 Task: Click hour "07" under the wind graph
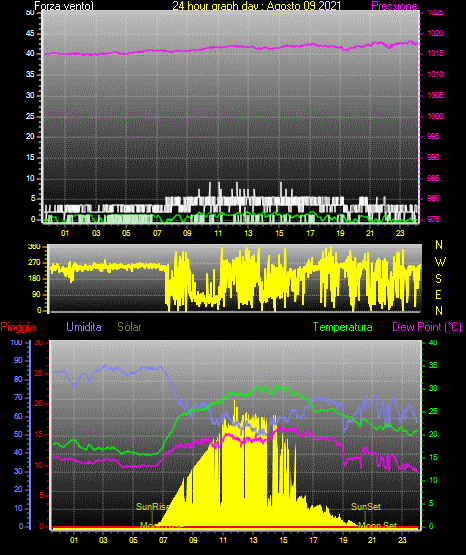(157, 233)
